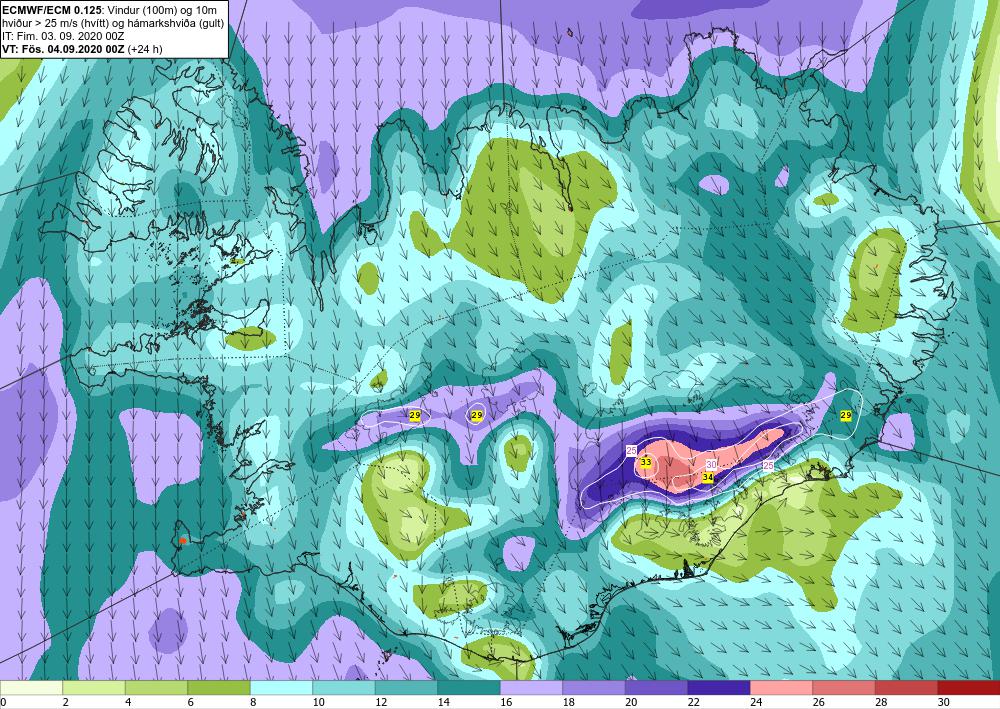
Task: Click the green 4–6 m/s legend swatch
Action: point(156,688)
